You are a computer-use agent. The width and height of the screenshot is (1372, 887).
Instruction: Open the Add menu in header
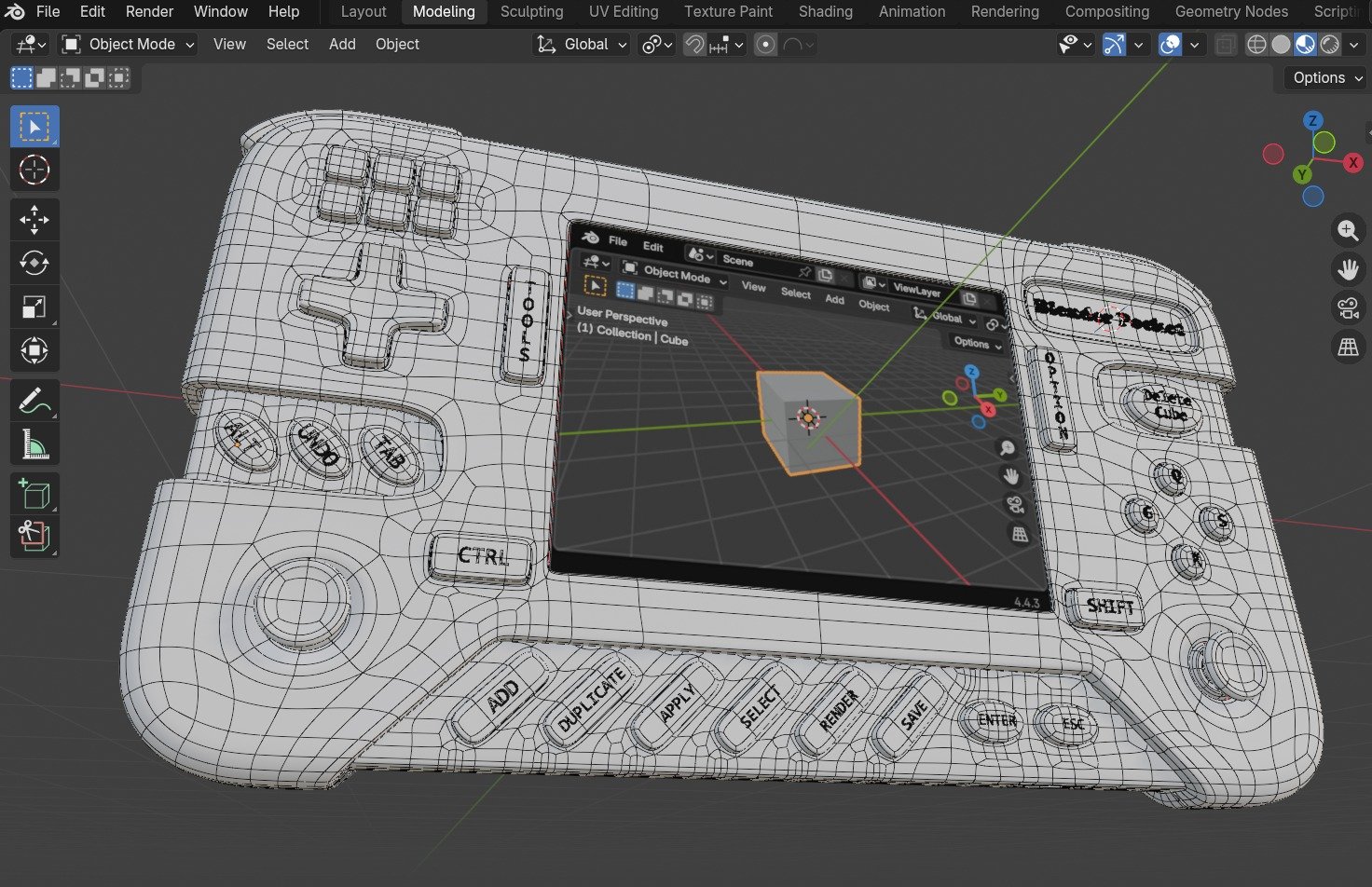coord(342,44)
